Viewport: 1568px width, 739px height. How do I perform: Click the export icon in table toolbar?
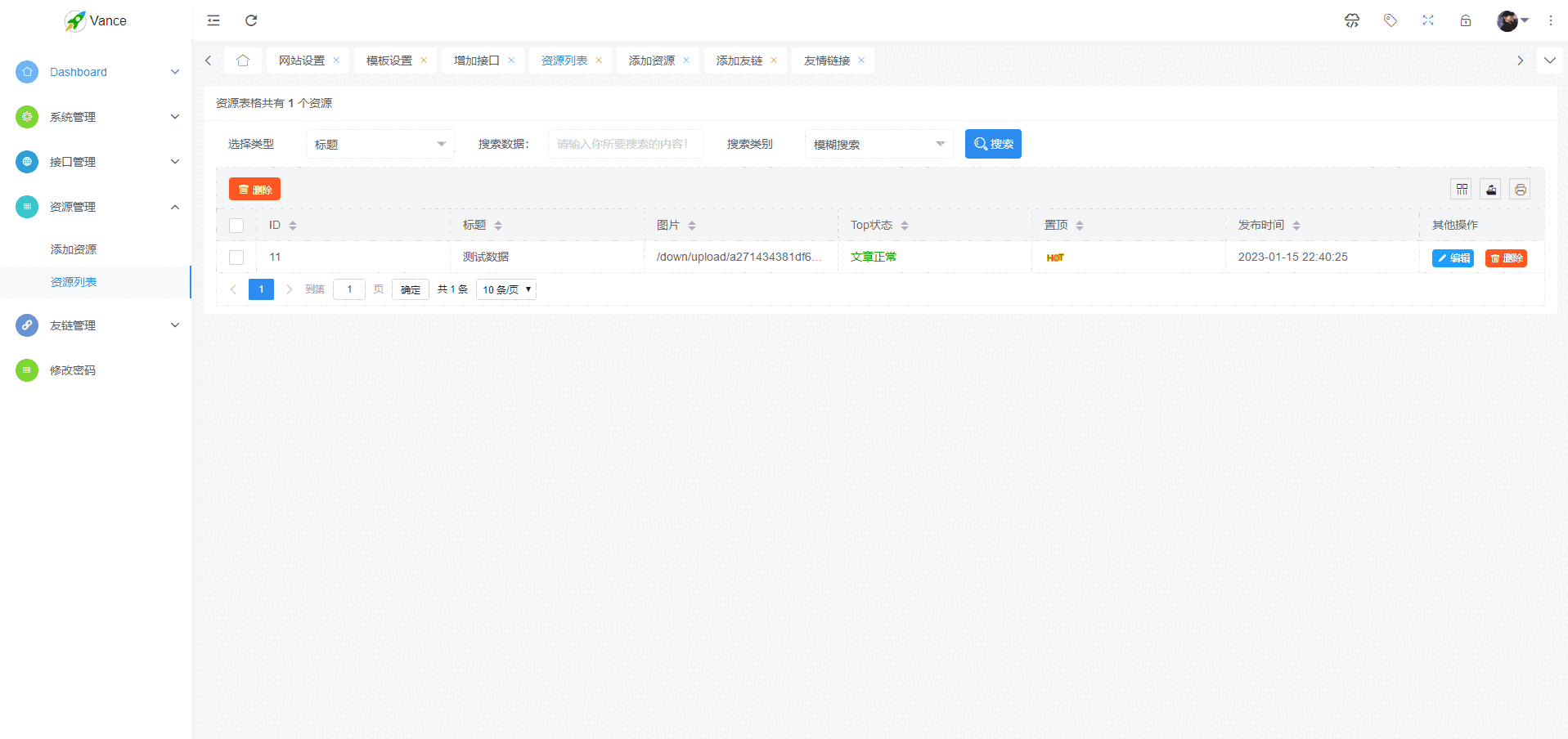click(1491, 190)
